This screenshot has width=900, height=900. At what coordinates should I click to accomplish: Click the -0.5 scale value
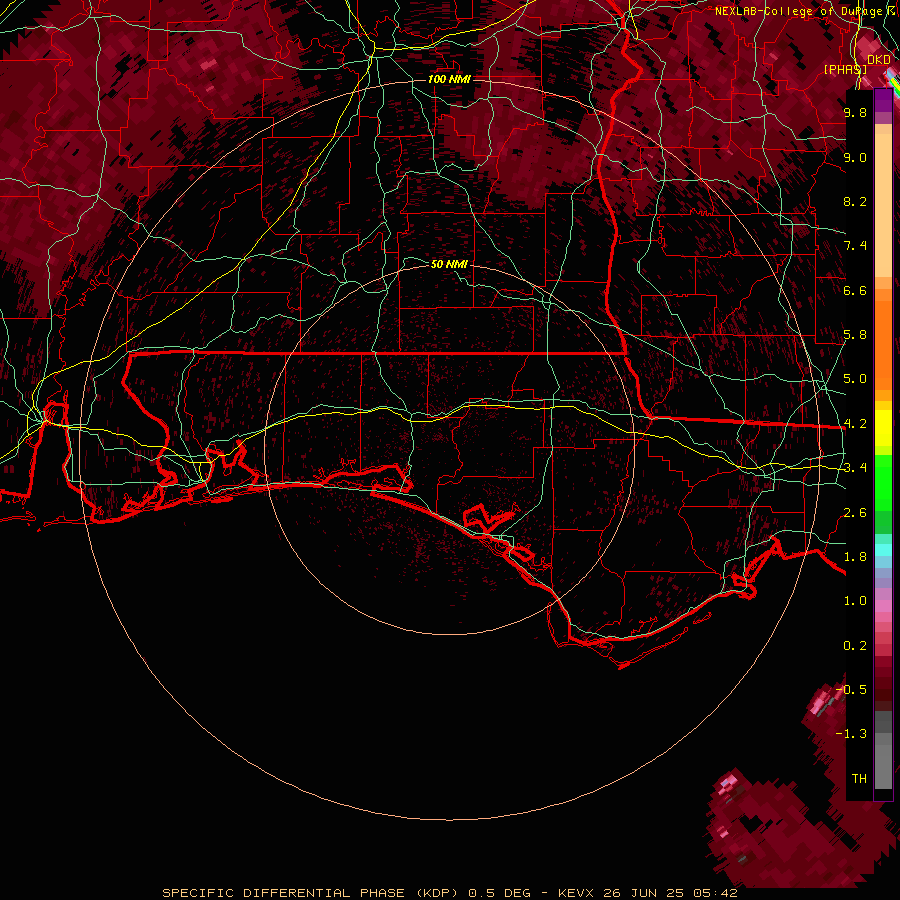pos(852,690)
